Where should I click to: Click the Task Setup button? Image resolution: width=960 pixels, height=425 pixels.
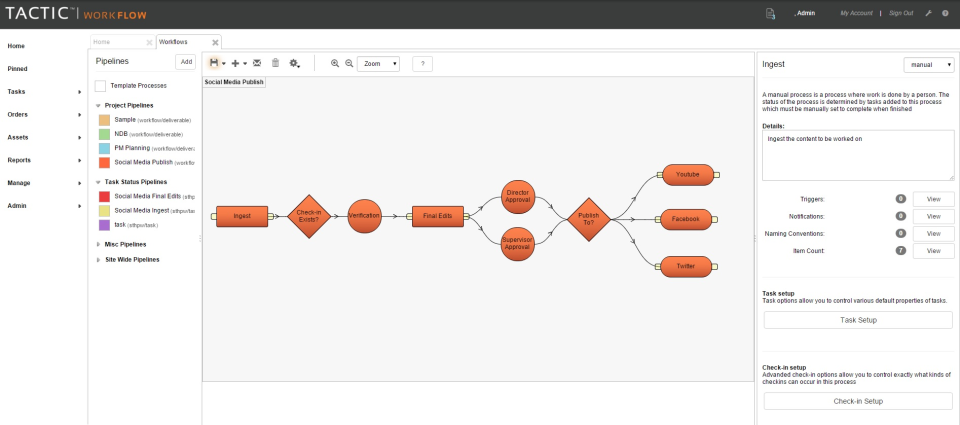coord(858,320)
